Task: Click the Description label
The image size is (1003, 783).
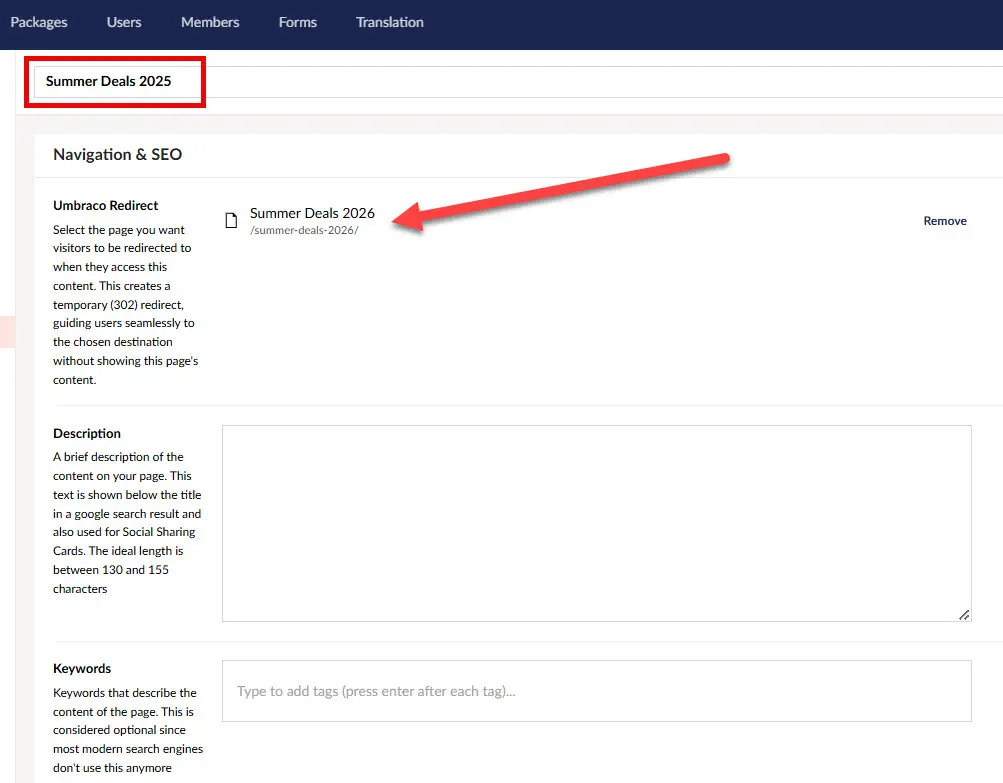Action: coord(86,433)
